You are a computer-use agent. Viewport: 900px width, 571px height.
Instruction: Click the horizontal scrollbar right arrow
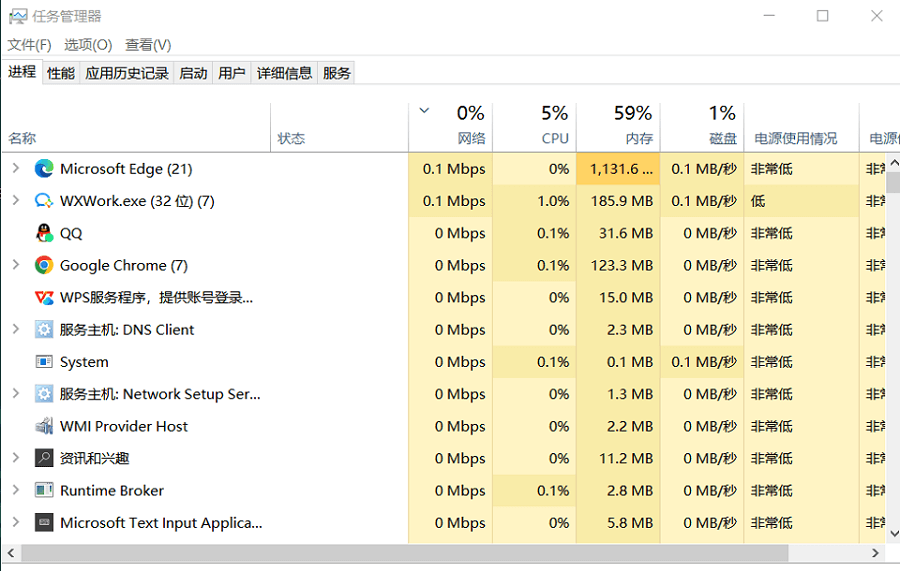coord(875,553)
